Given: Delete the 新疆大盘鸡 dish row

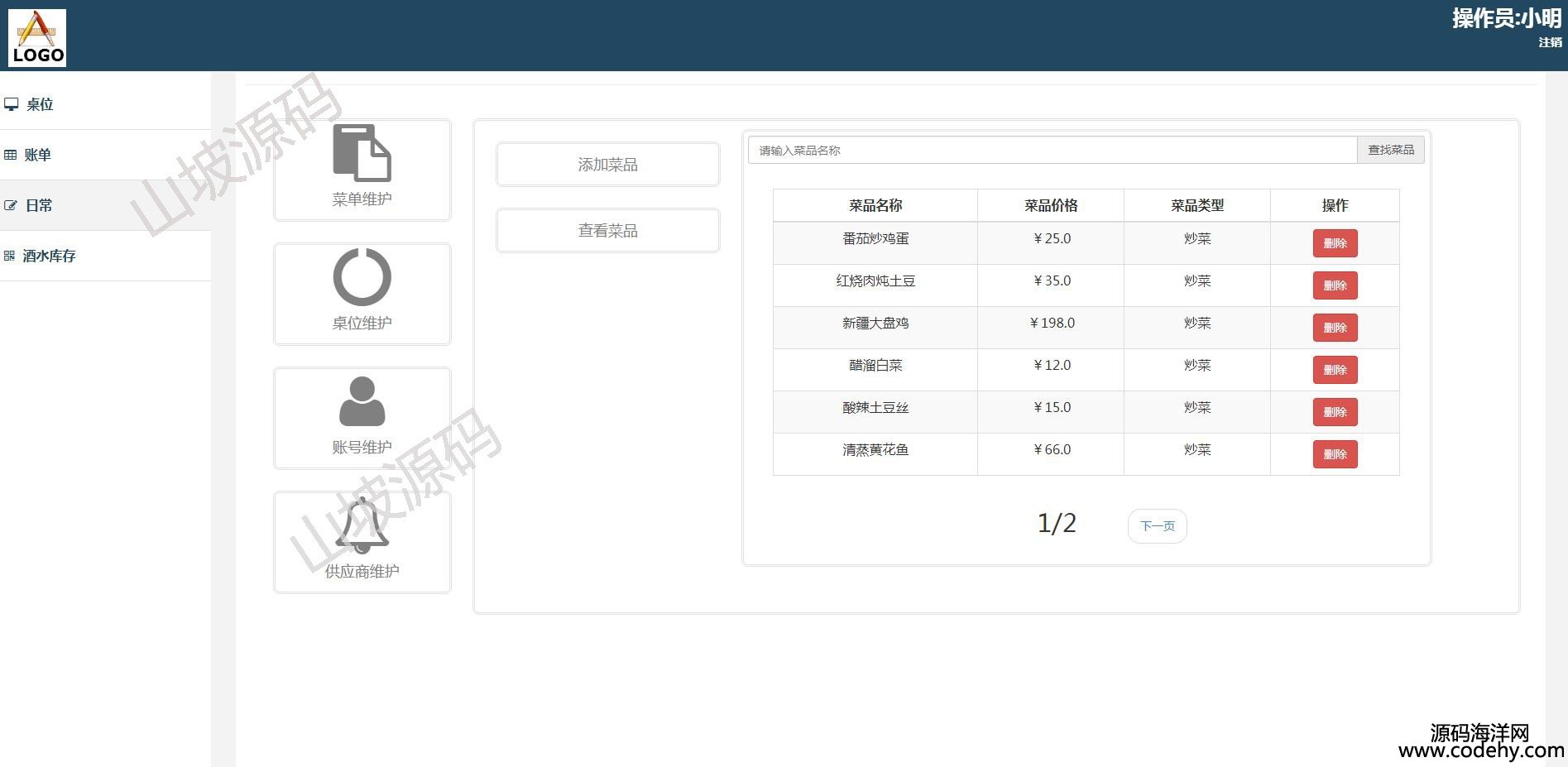Looking at the screenshot, I should click(1335, 328).
